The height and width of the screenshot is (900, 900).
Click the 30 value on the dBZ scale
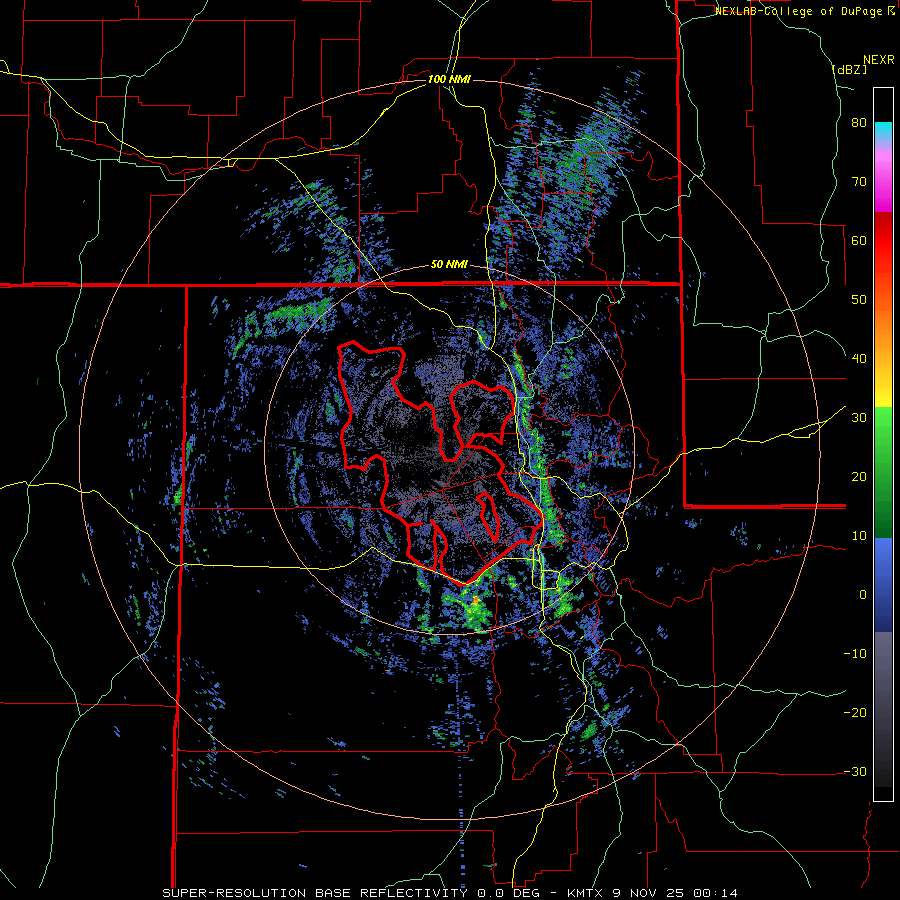tap(859, 418)
